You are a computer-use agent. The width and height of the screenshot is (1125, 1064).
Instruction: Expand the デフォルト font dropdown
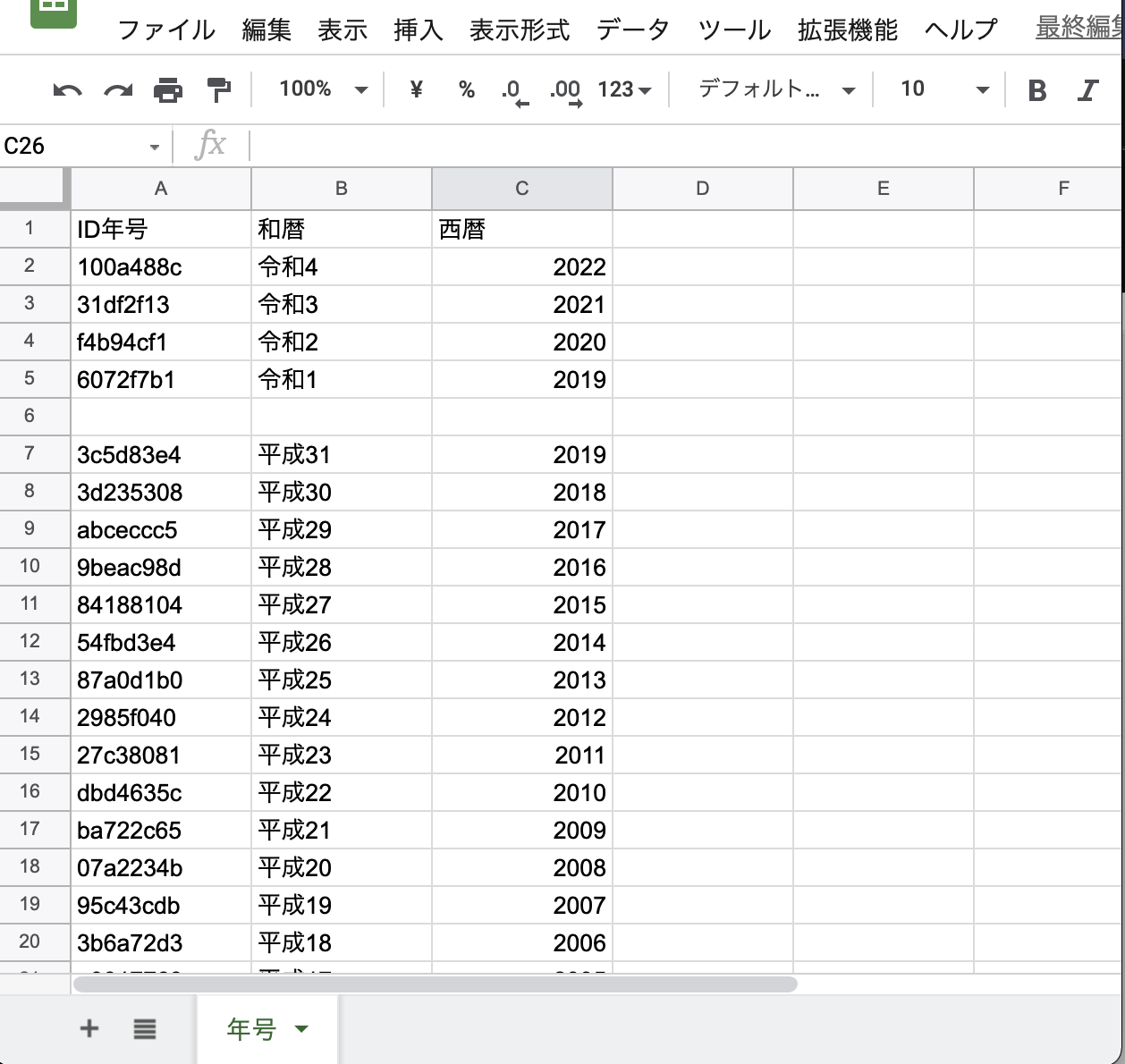[776, 89]
